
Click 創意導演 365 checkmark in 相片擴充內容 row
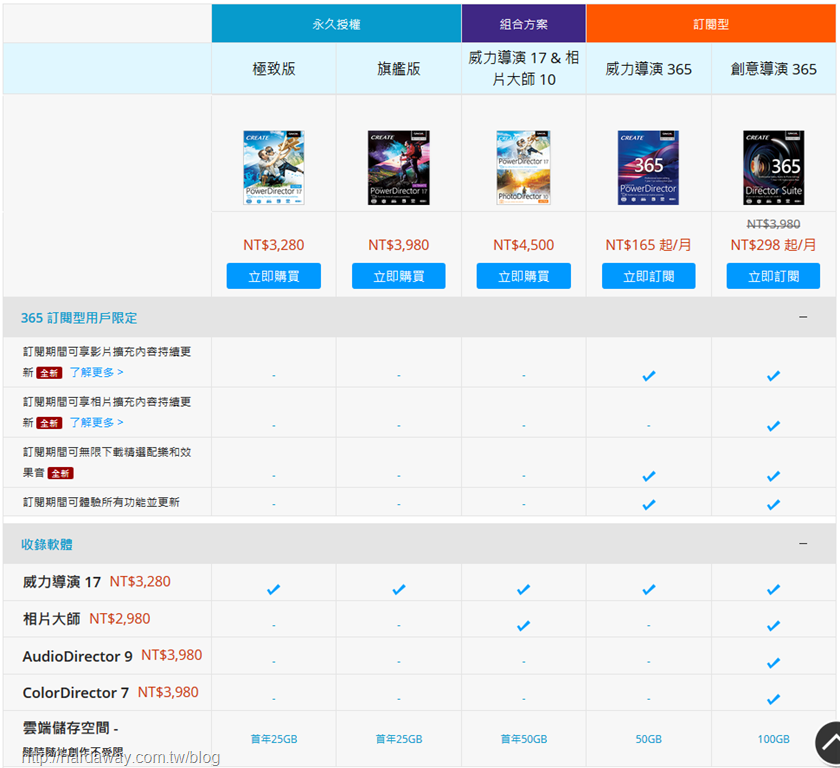(773, 426)
